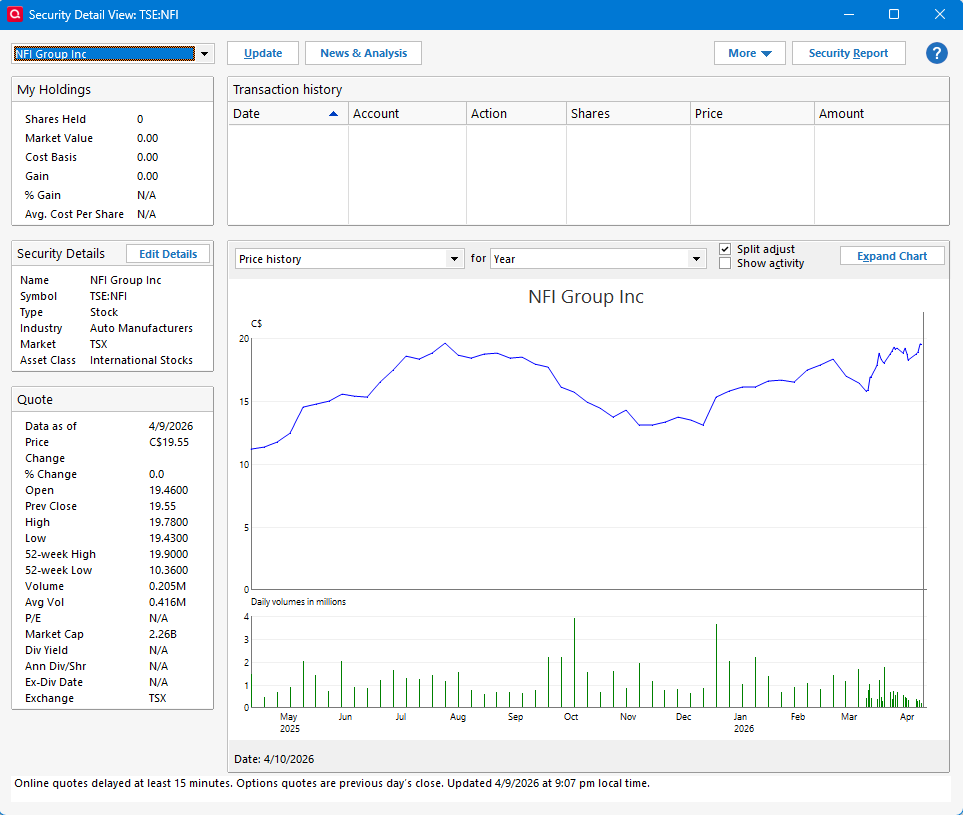Click the Amount column header
The height and width of the screenshot is (815, 963).
[881, 114]
